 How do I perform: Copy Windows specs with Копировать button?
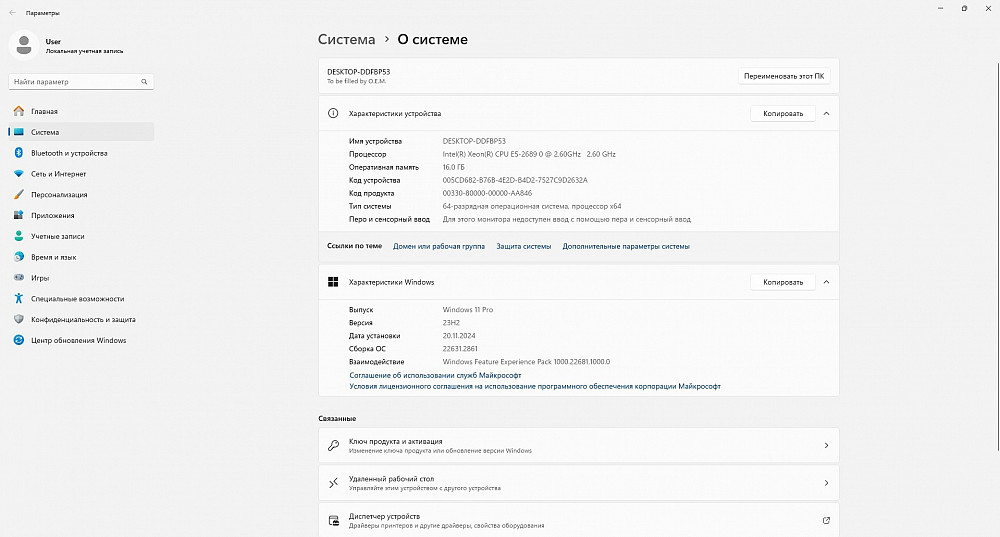tap(783, 282)
